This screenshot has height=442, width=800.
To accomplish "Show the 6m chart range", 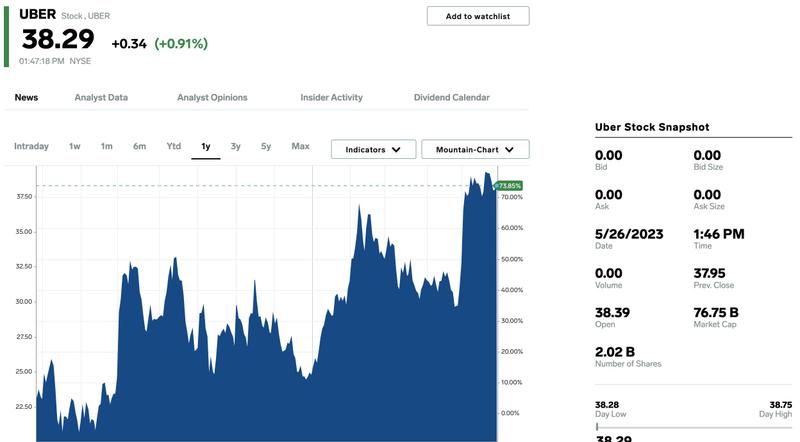I will point(139,146).
